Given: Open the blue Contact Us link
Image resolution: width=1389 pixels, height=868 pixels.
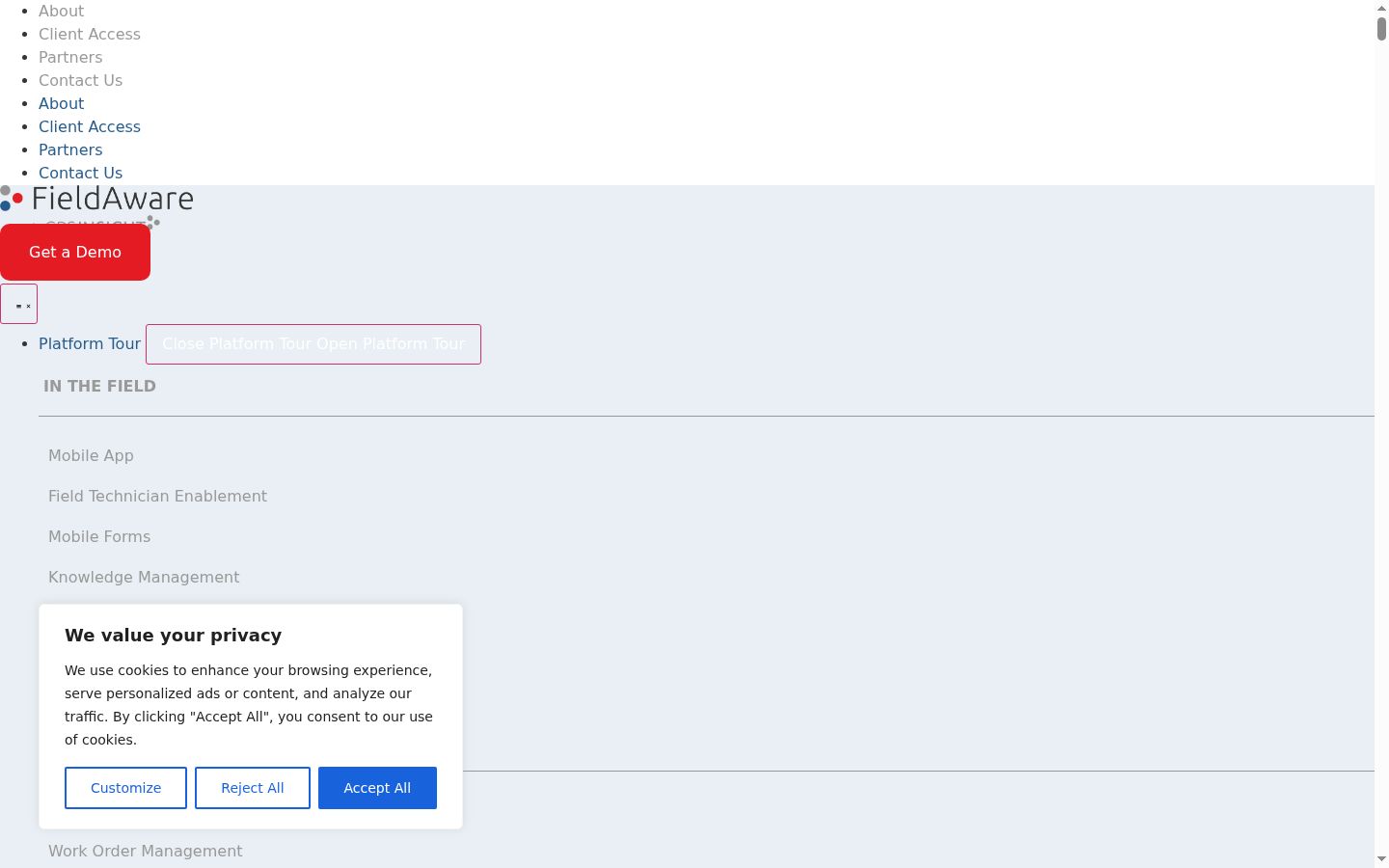Looking at the screenshot, I should (80, 173).
